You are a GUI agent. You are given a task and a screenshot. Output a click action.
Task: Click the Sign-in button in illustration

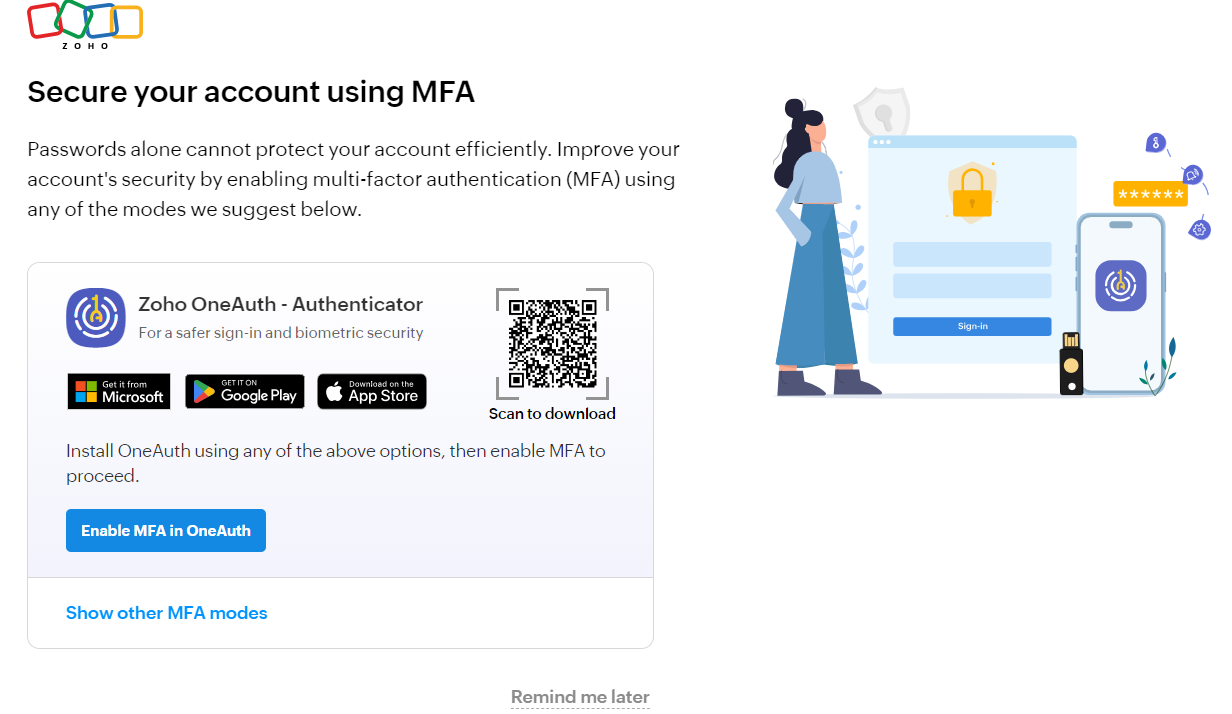(972, 326)
